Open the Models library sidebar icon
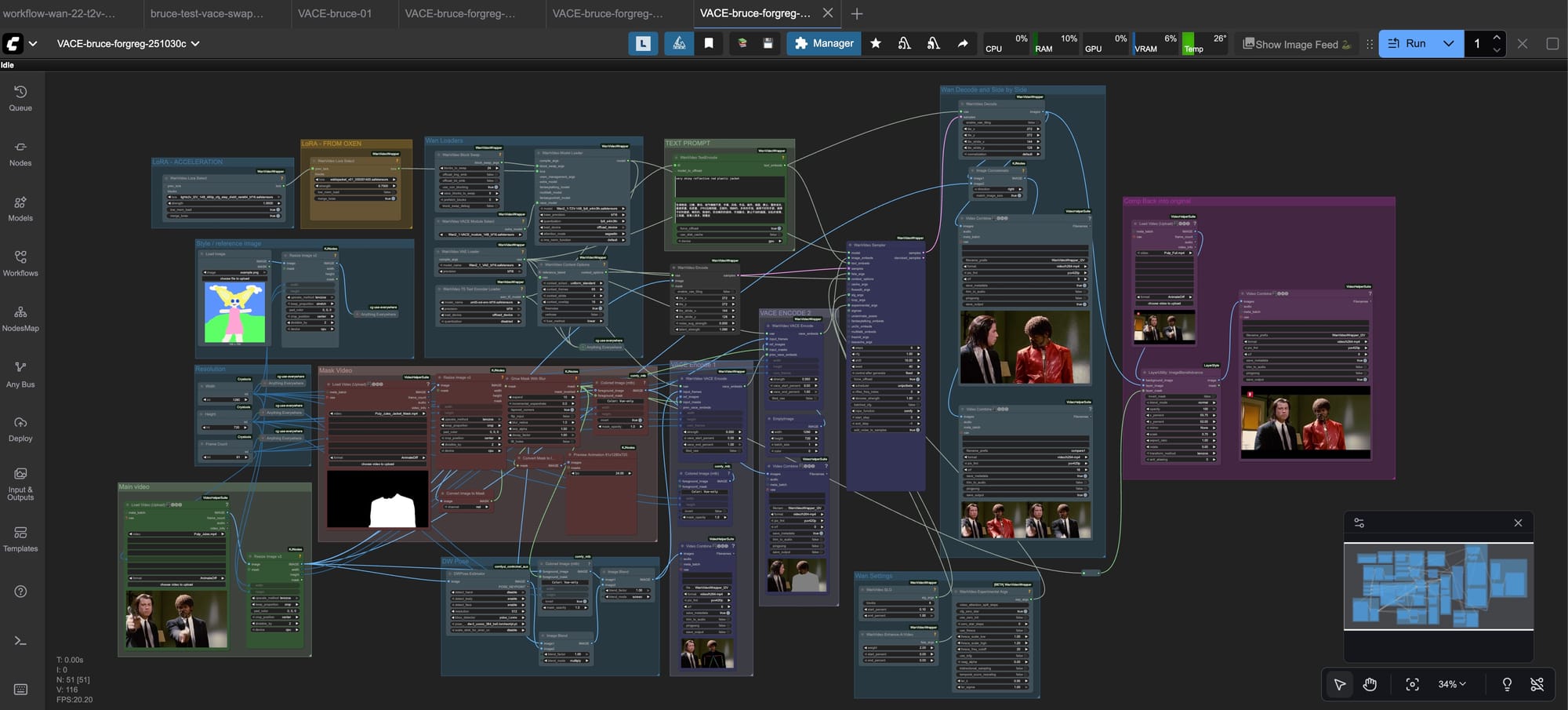This screenshot has width=1568, height=710. (20, 208)
